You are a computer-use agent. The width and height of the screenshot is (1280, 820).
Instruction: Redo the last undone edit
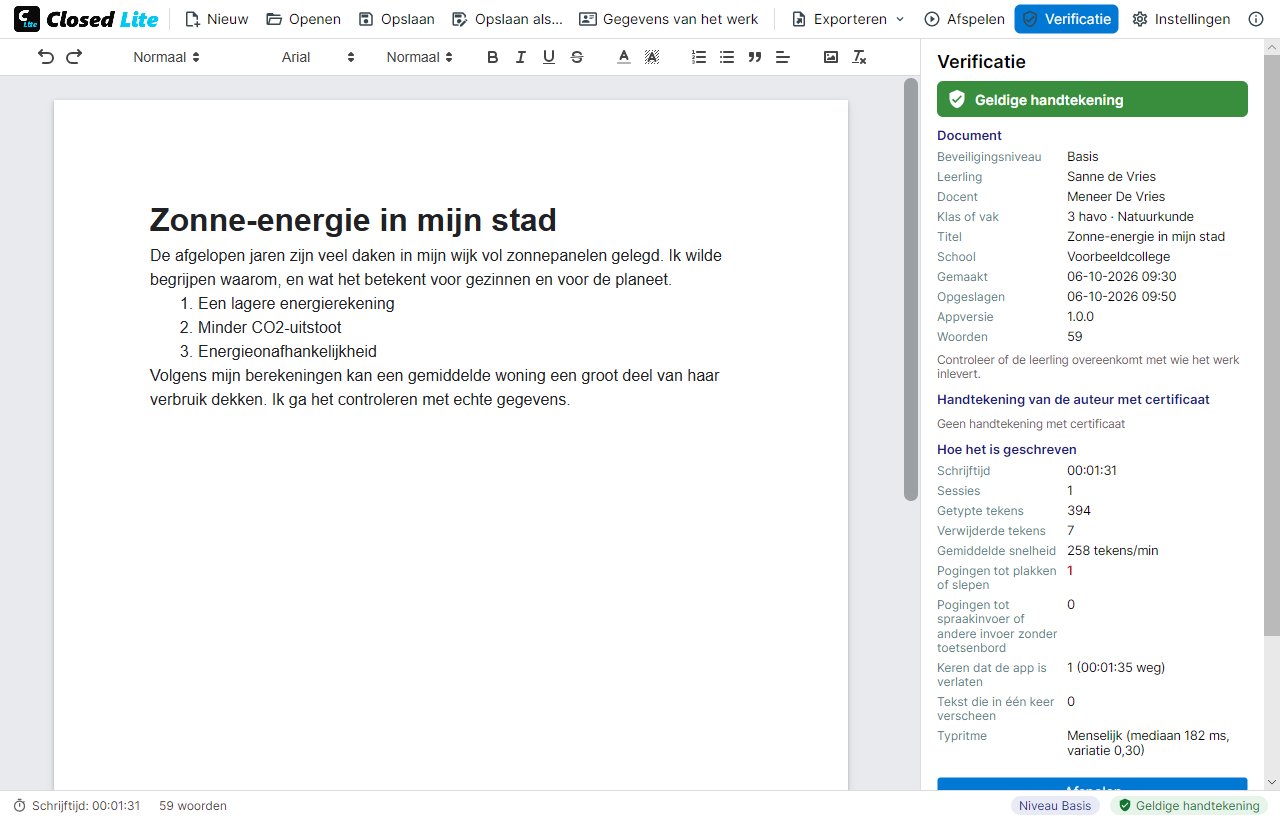[x=74, y=57]
